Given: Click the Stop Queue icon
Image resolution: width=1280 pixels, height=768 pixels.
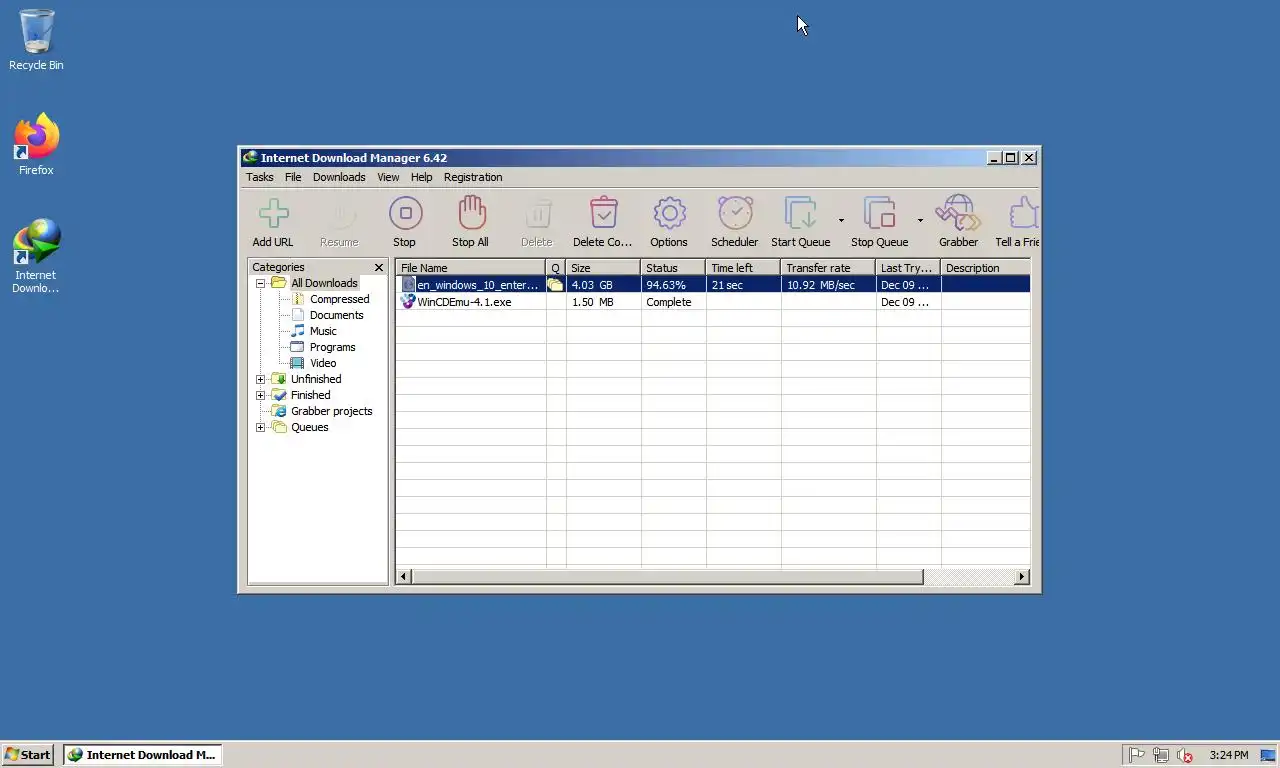Looking at the screenshot, I should (x=880, y=222).
